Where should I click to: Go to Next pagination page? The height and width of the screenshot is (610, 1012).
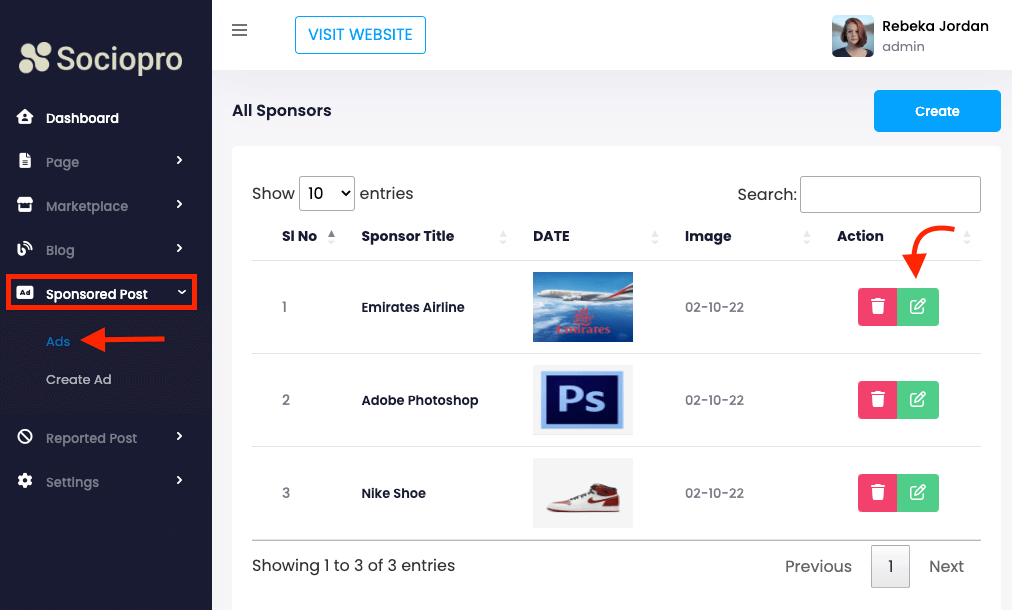click(x=945, y=566)
